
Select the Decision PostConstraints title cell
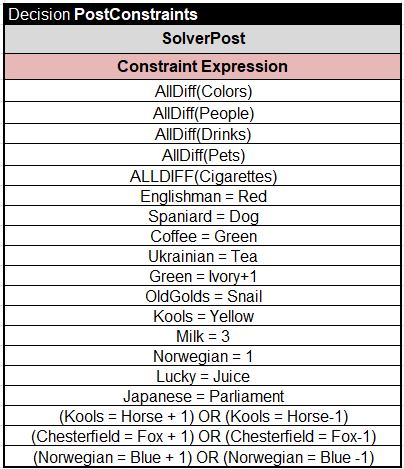tap(202, 14)
